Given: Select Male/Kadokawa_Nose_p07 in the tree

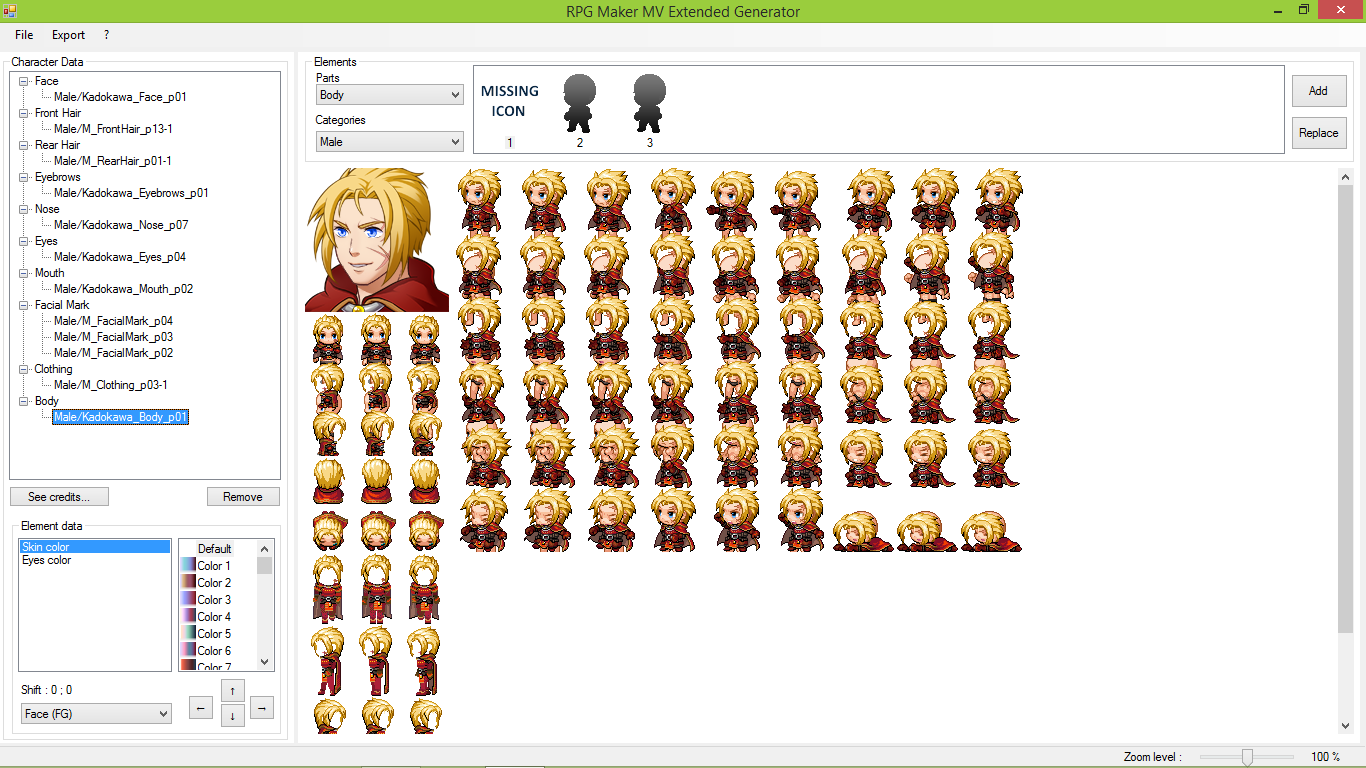Looking at the screenshot, I should tap(121, 225).
